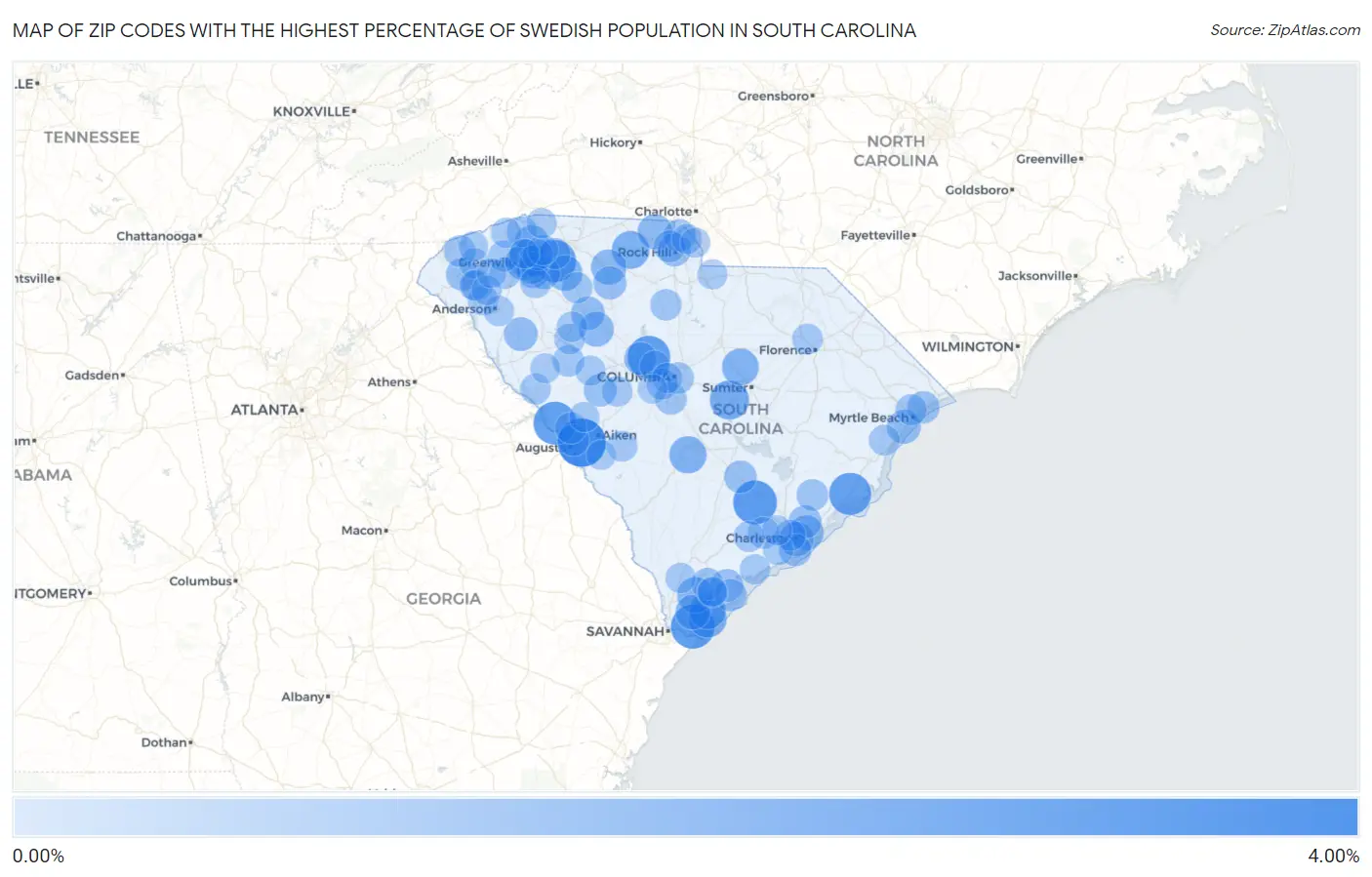Select the large dark bubble near Augusta

(x=582, y=442)
